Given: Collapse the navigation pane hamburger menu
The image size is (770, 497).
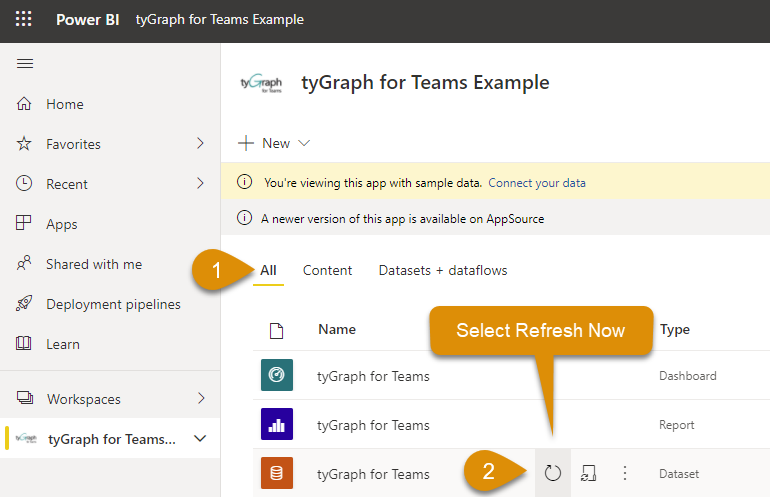Looking at the screenshot, I should click(x=25, y=64).
